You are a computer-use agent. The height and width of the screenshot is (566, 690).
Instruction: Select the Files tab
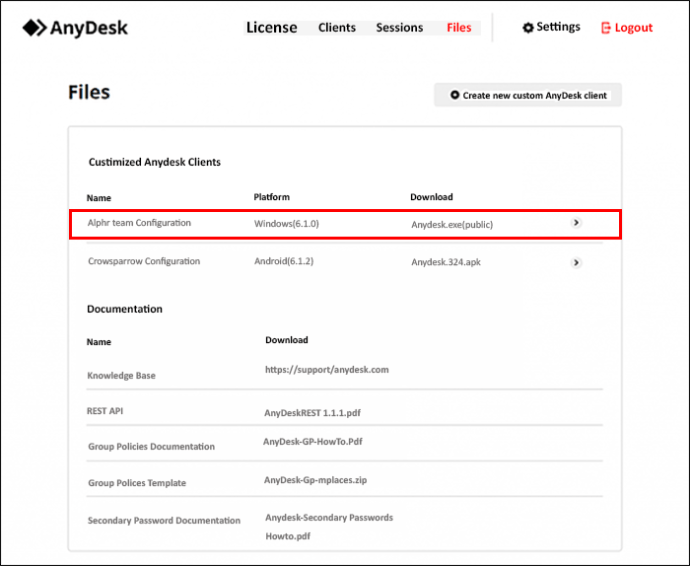[x=459, y=28]
